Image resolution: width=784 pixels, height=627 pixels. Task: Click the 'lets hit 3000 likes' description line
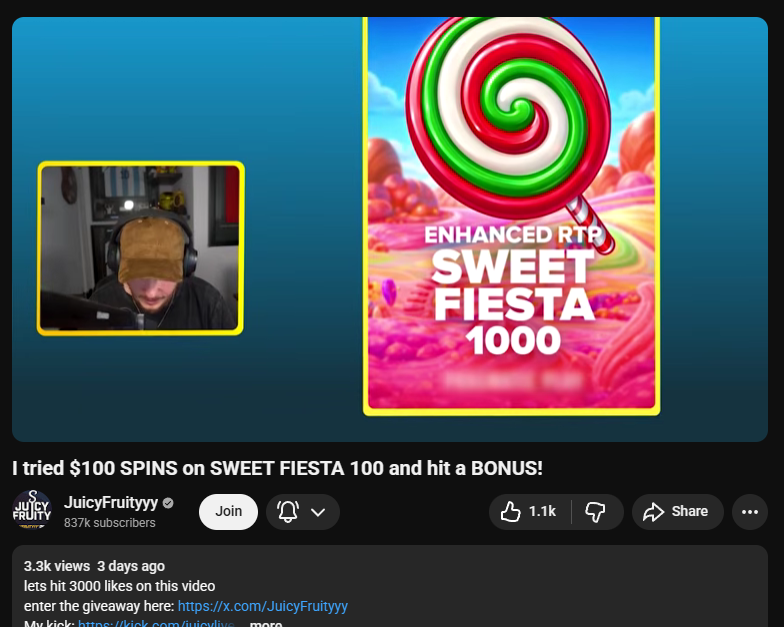coord(120,586)
